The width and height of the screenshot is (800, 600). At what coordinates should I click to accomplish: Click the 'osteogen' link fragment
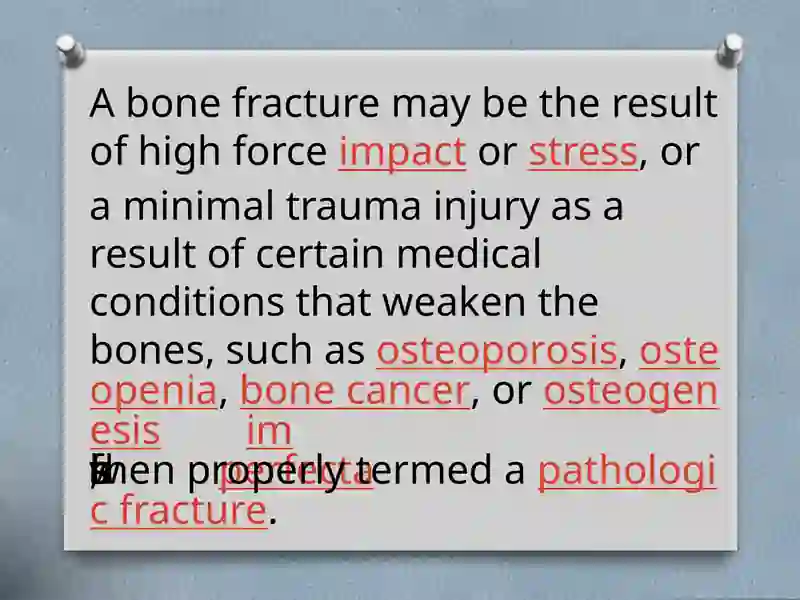tap(631, 391)
